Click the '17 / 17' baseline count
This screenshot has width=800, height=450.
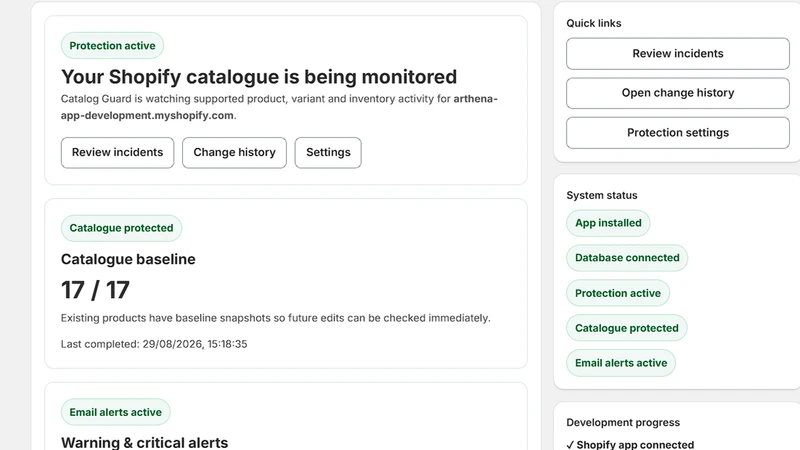[95, 290]
